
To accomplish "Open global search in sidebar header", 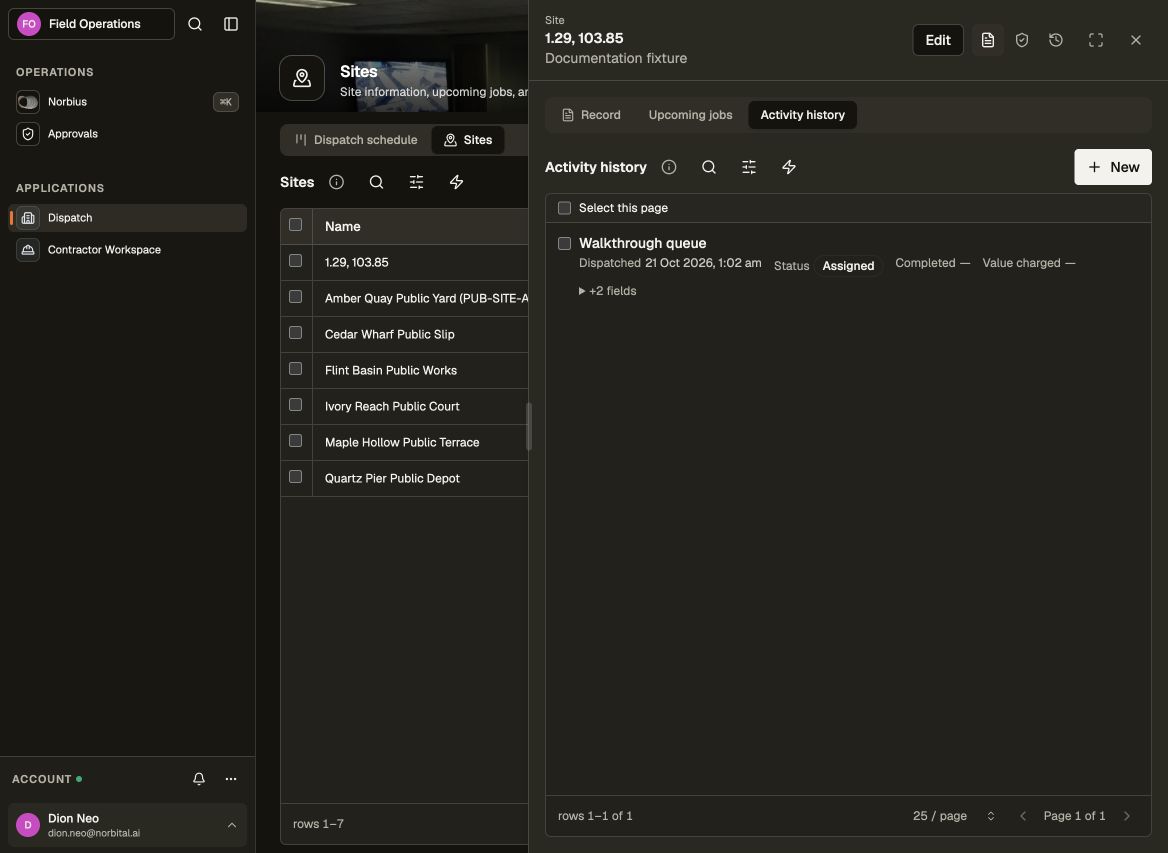I will click(194, 24).
